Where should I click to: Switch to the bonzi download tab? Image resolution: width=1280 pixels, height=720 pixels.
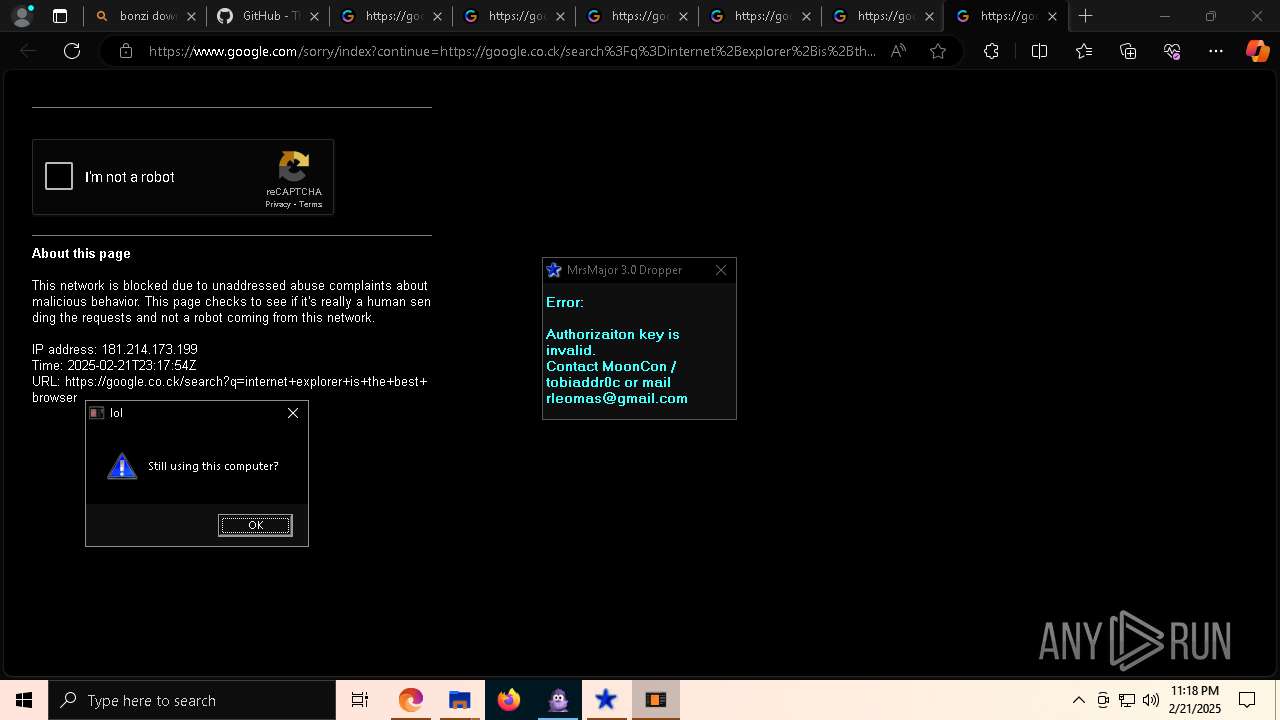click(146, 16)
